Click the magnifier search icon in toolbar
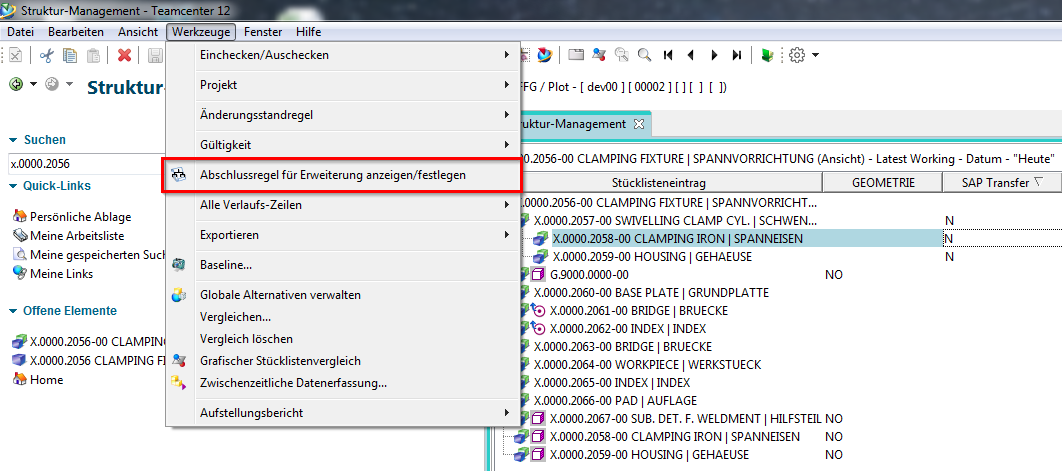 (645, 55)
